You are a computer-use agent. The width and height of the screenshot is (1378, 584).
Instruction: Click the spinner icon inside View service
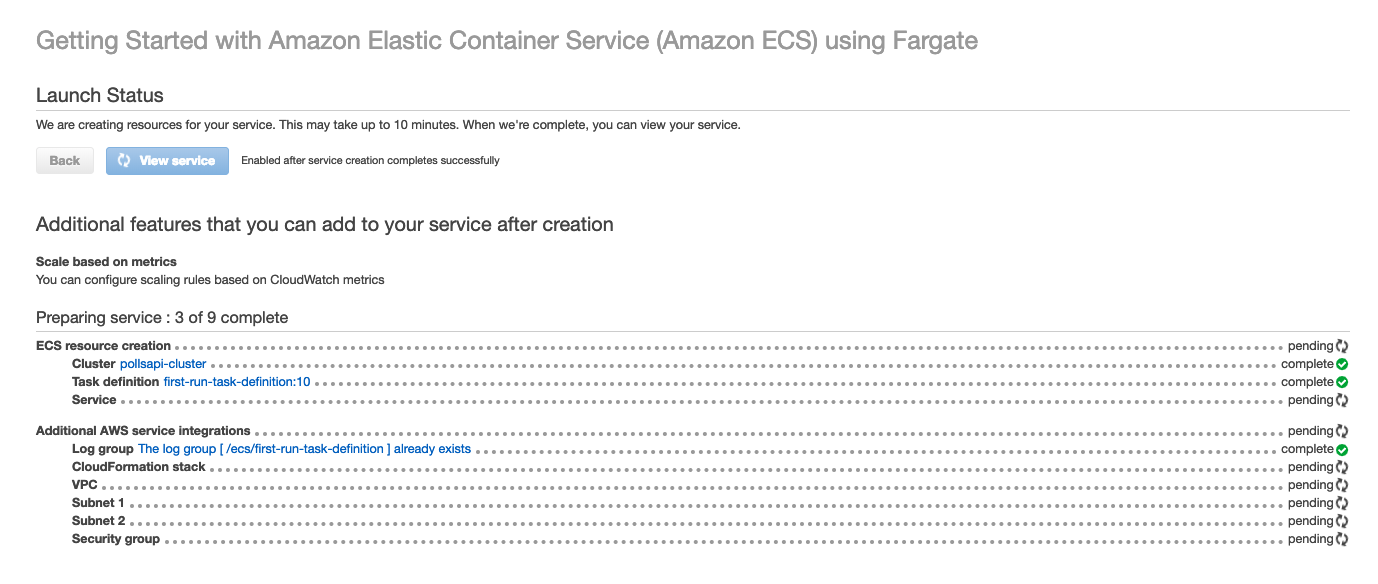pyautogui.click(x=124, y=161)
